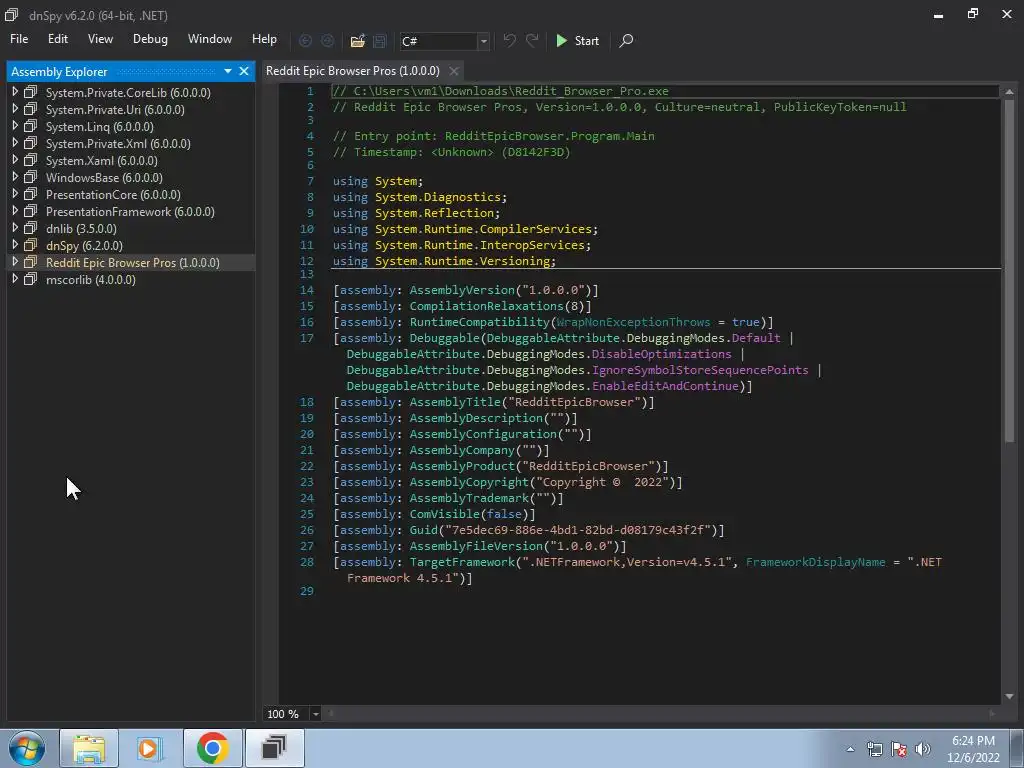The height and width of the screenshot is (768, 1024).
Task: Click the Redo toolbar icon
Action: pos(532,40)
